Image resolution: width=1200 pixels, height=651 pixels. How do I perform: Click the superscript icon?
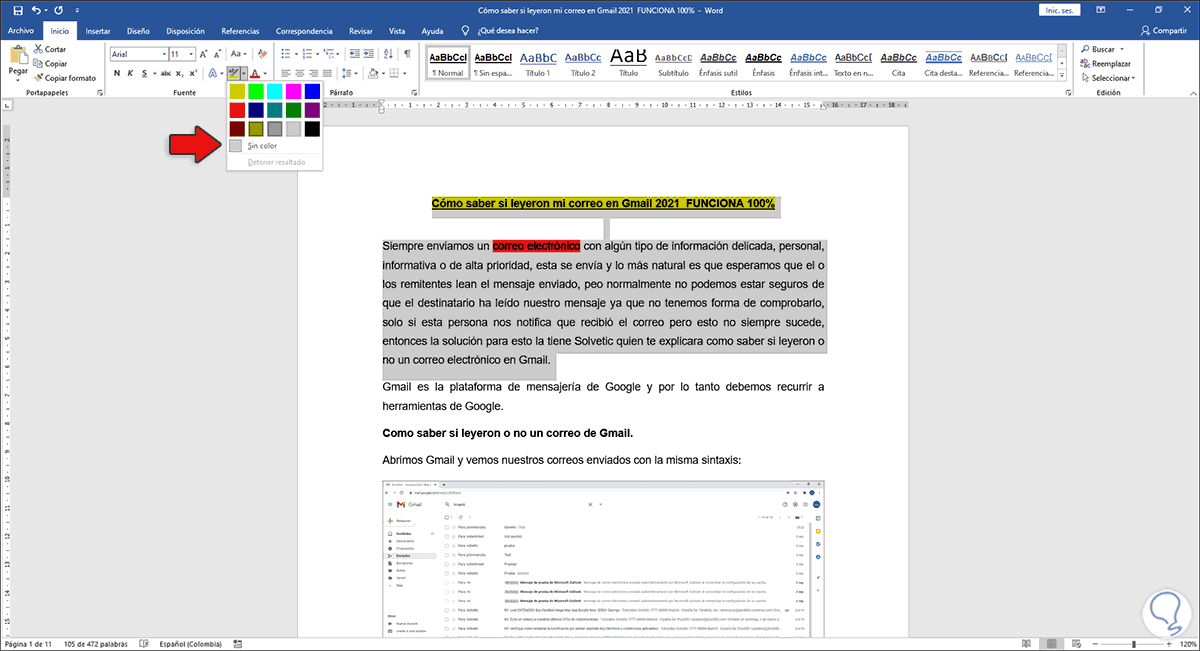point(193,73)
